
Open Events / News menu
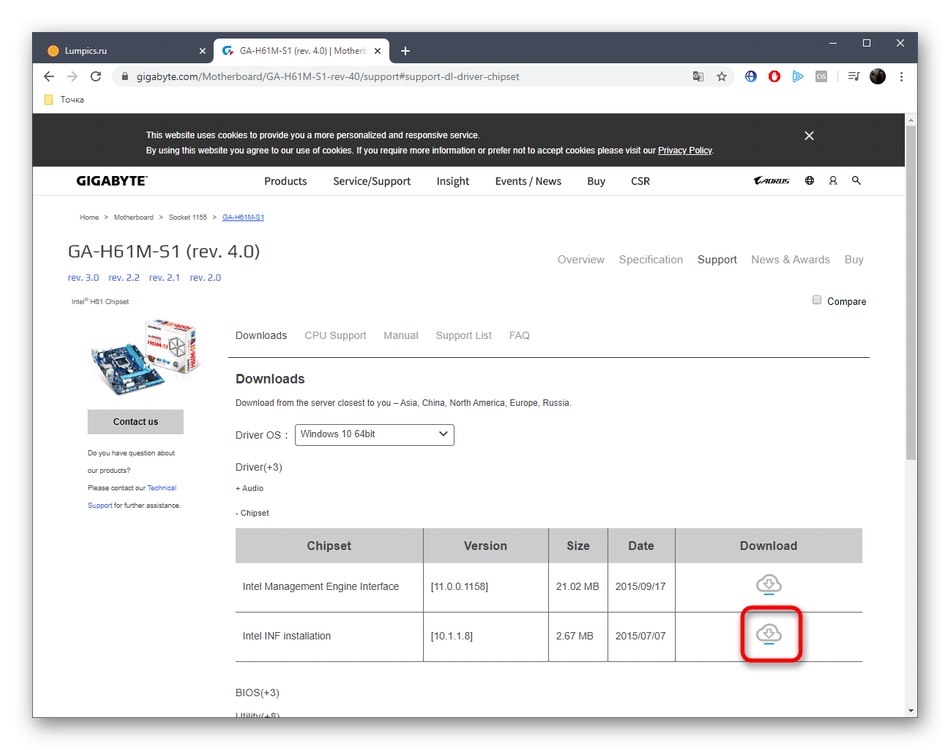point(528,181)
